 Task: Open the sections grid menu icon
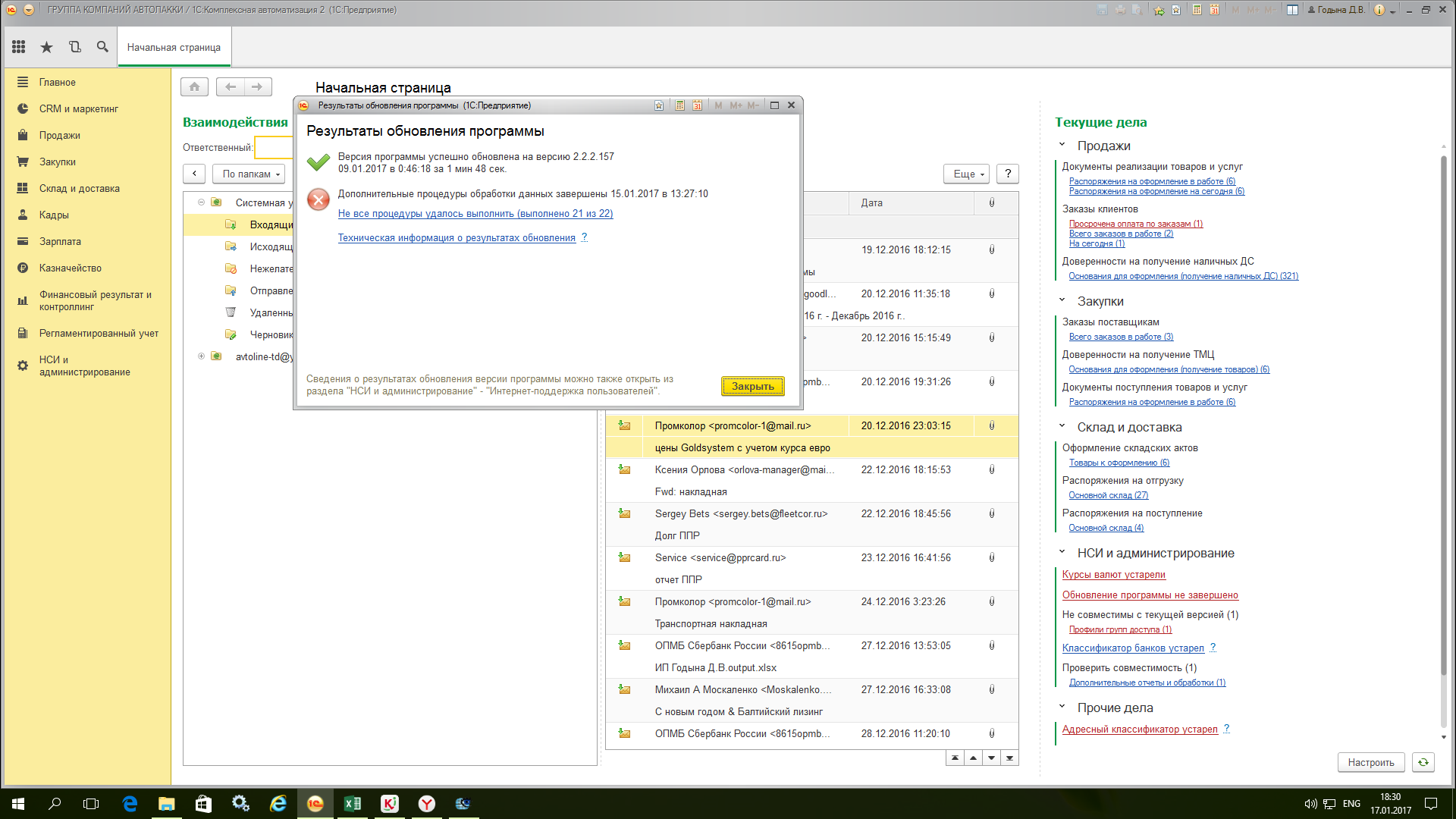point(19,47)
